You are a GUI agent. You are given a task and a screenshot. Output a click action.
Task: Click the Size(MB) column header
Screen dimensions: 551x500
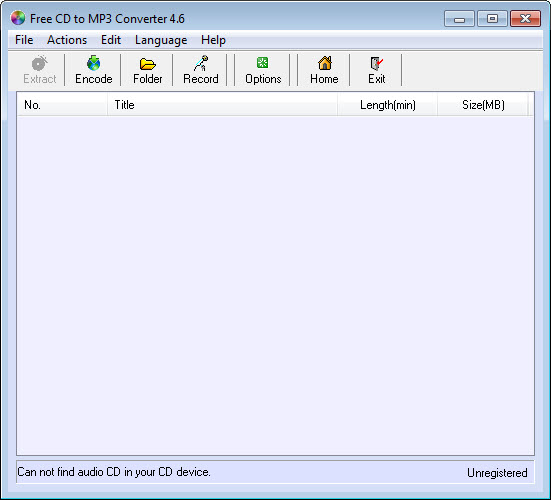(x=483, y=105)
